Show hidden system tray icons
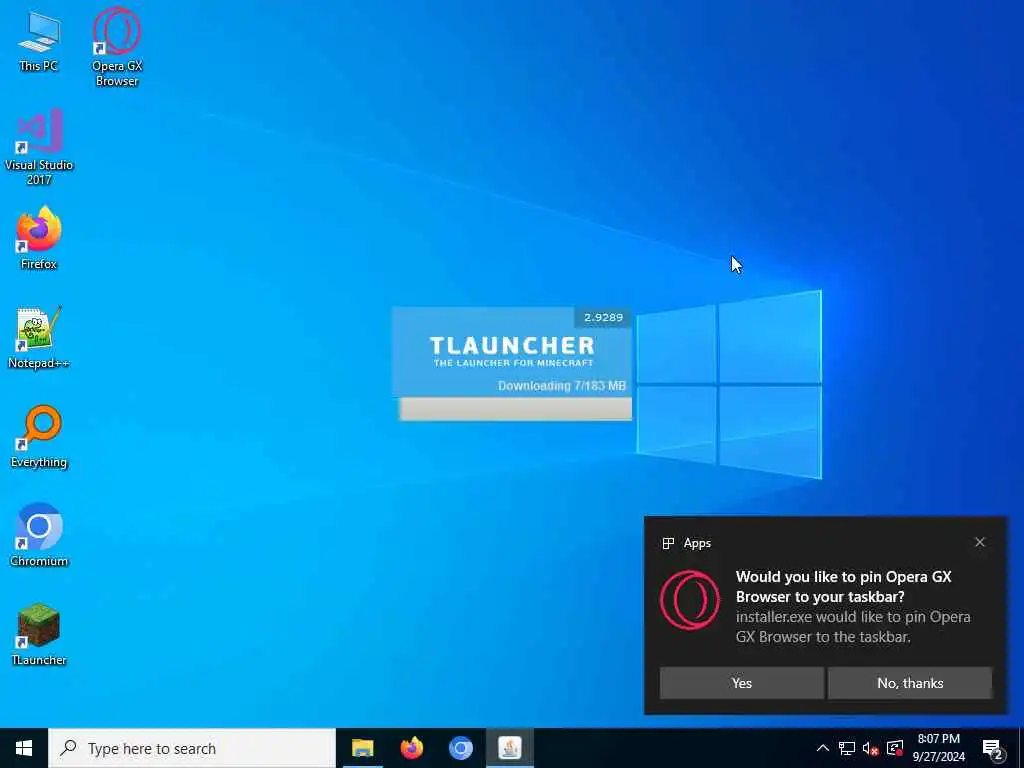Viewport: 1024px width, 768px height. pos(823,748)
